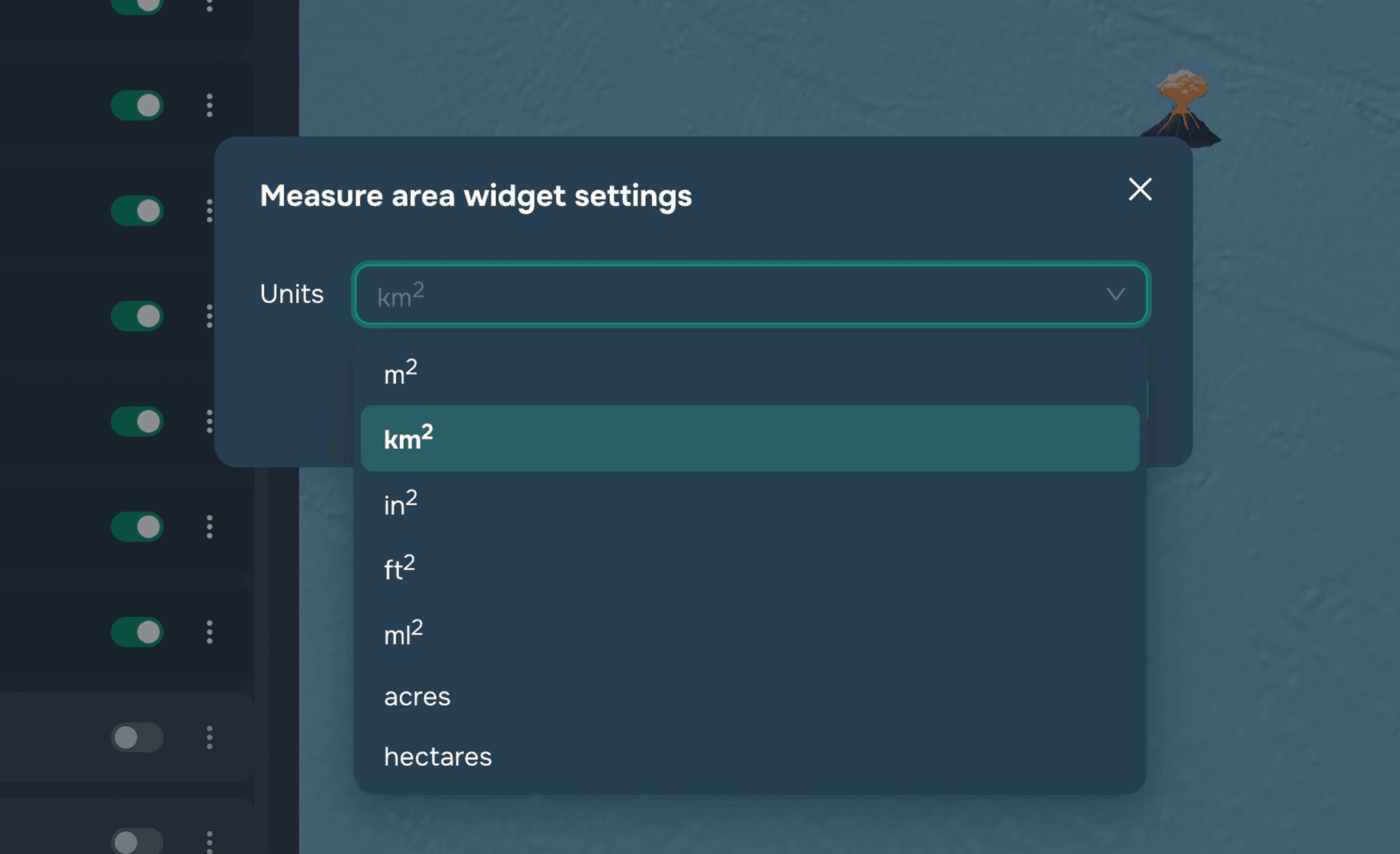This screenshot has height=854, width=1400.
Task: Collapse the Units dropdown using its chevron arrow
Action: click(x=1115, y=294)
